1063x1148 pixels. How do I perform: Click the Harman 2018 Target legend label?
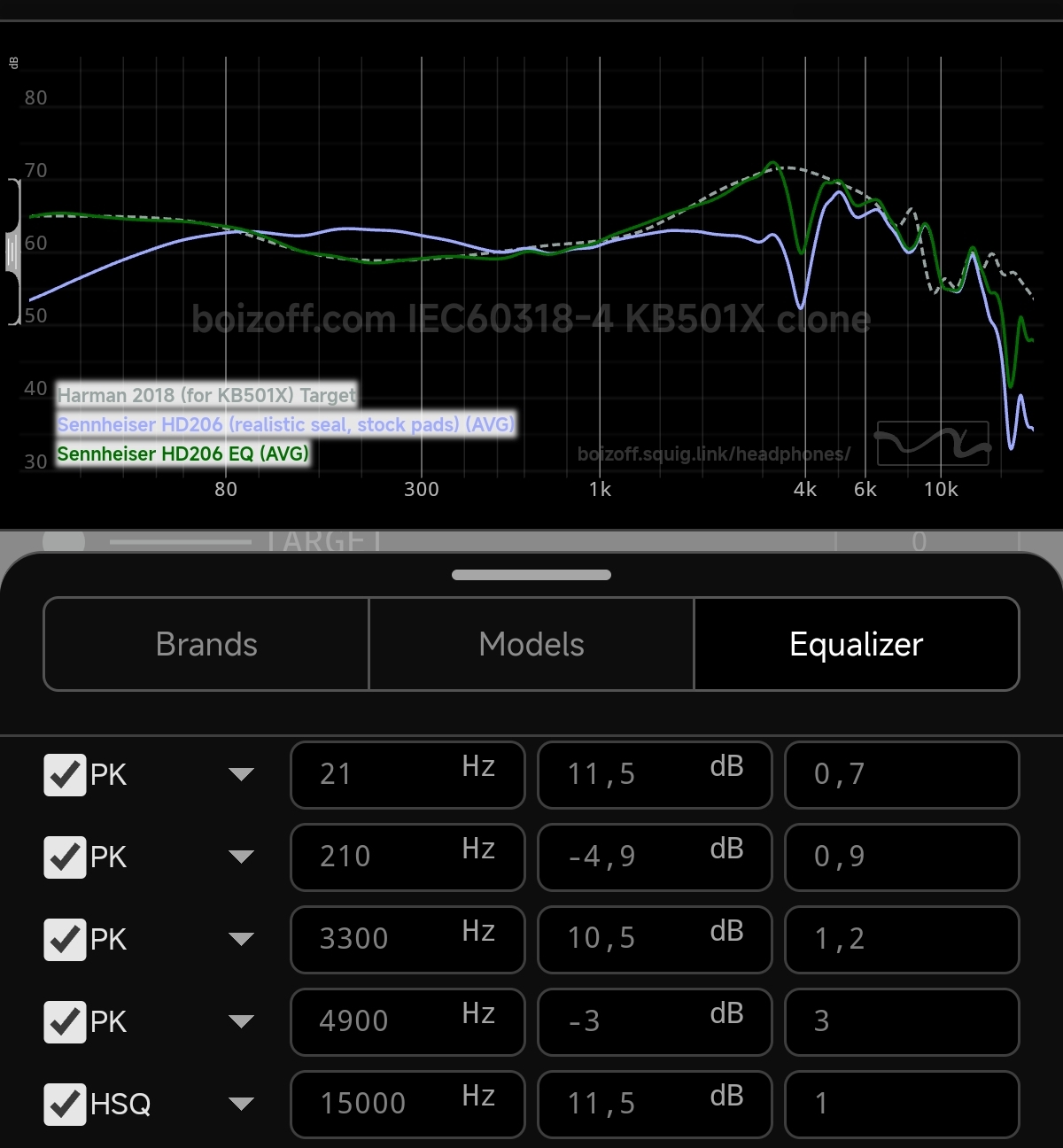(206, 395)
